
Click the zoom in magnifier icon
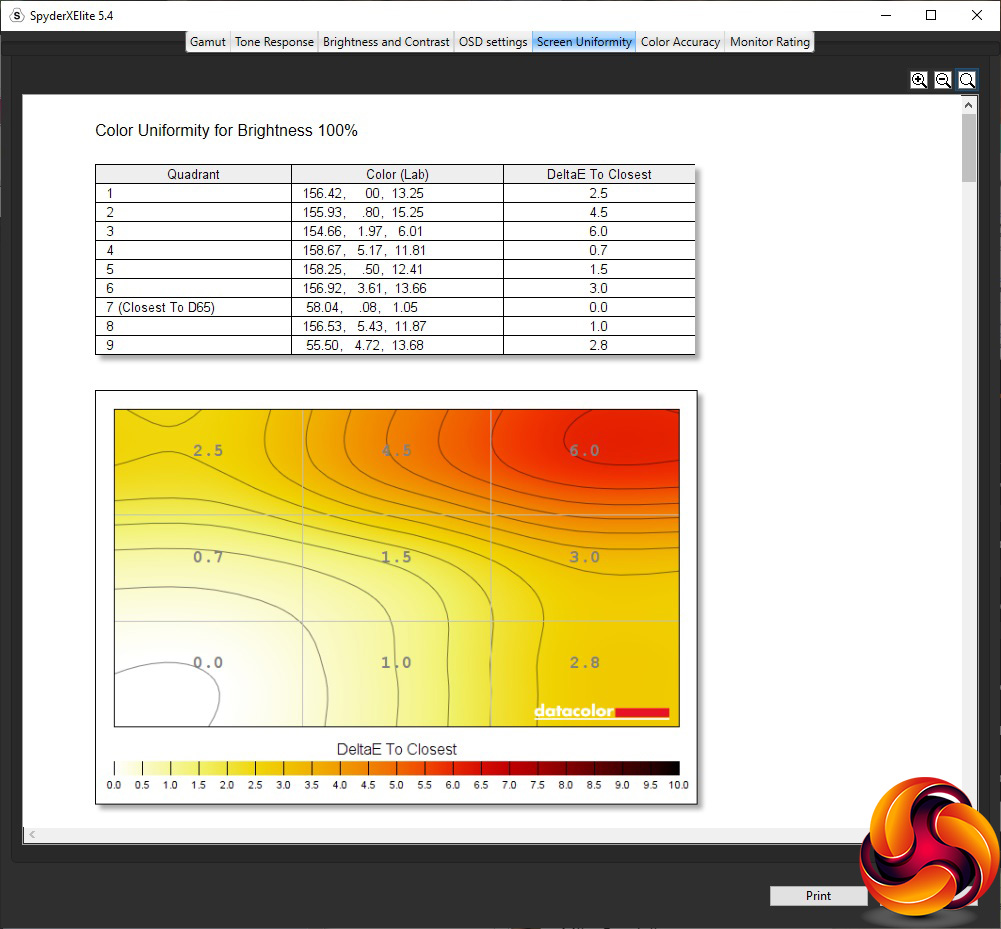919,80
